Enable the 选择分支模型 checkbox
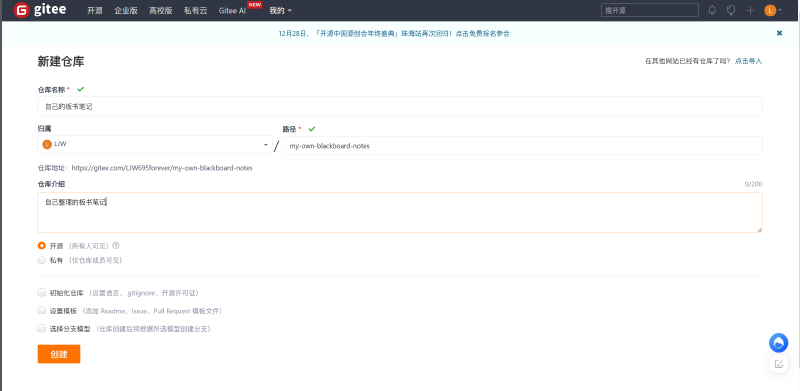Viewport: 800px width, 391px height. coord(42,329)
